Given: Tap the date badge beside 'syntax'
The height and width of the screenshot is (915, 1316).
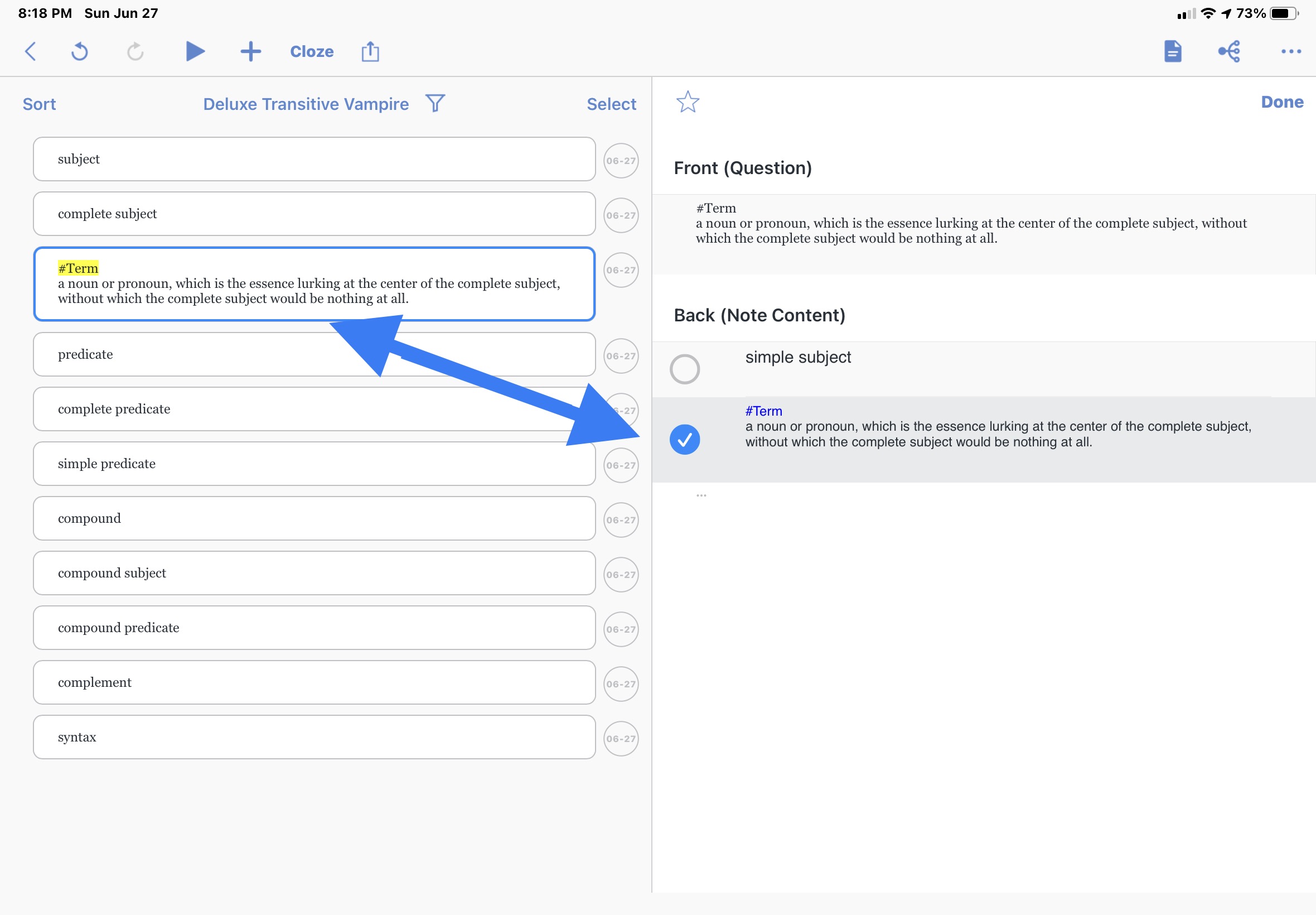Looking at the screenshot, I should (x=621, y=739).
